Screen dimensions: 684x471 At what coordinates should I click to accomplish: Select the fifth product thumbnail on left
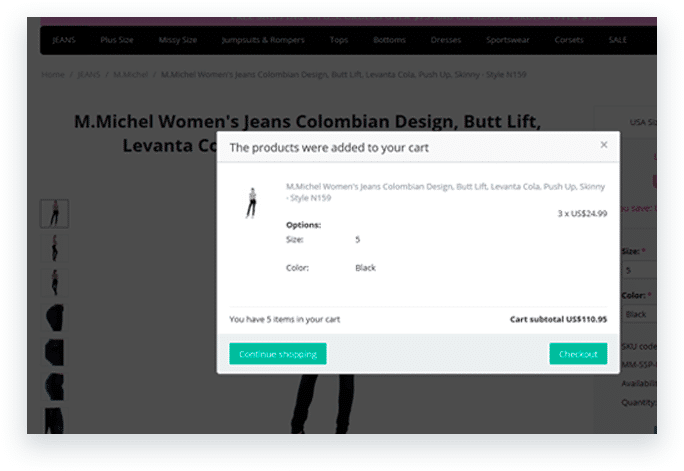[55, 353]
